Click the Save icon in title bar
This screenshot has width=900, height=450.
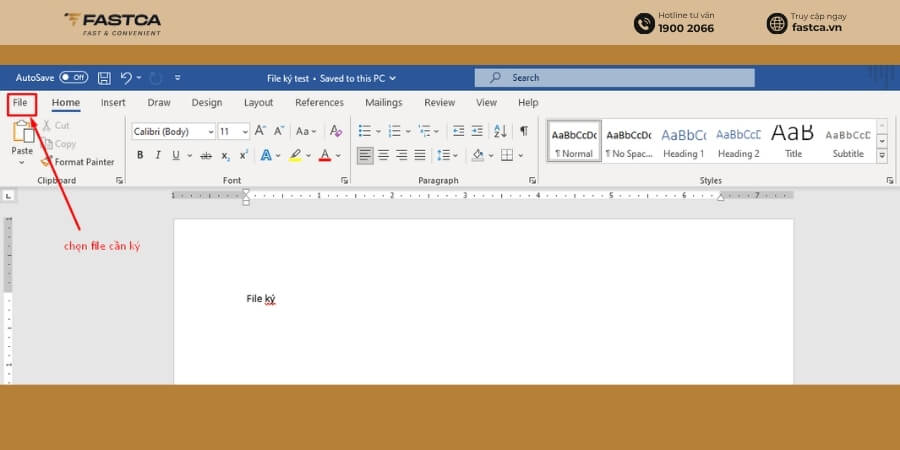104,78
